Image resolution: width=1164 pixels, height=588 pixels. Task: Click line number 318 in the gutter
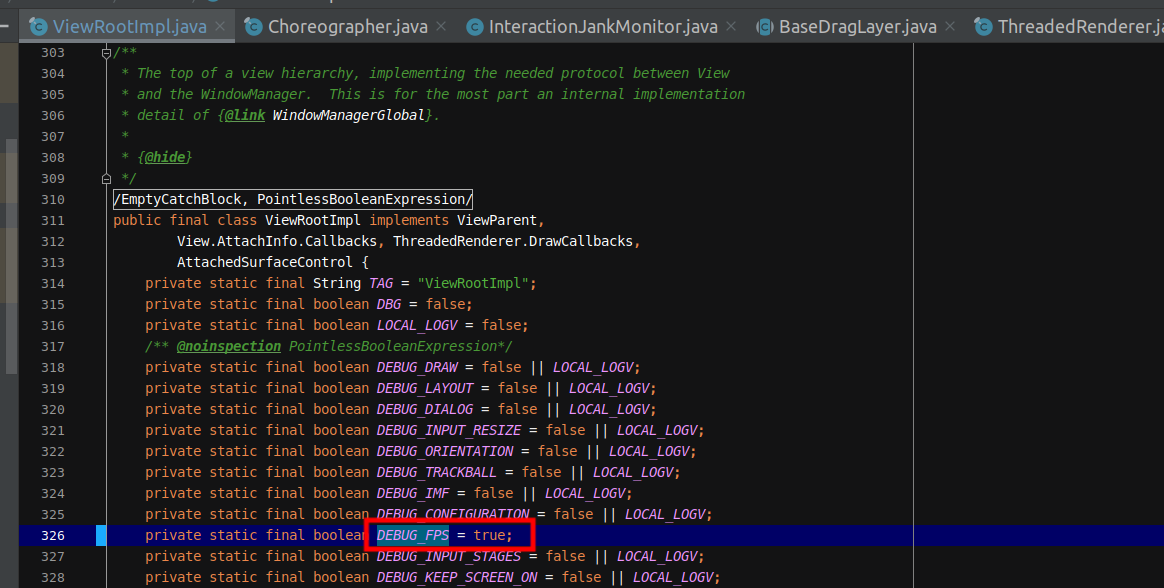click(53, 368)
